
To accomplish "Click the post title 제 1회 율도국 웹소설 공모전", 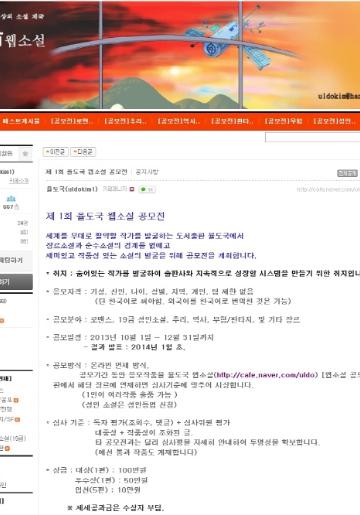I will tap(86, 172).
